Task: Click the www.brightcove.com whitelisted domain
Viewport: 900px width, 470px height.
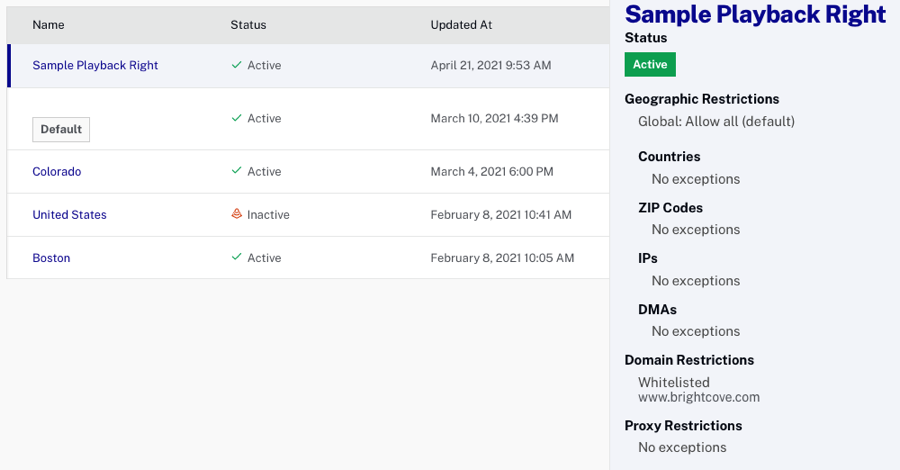Action: [x=699, y=397]
